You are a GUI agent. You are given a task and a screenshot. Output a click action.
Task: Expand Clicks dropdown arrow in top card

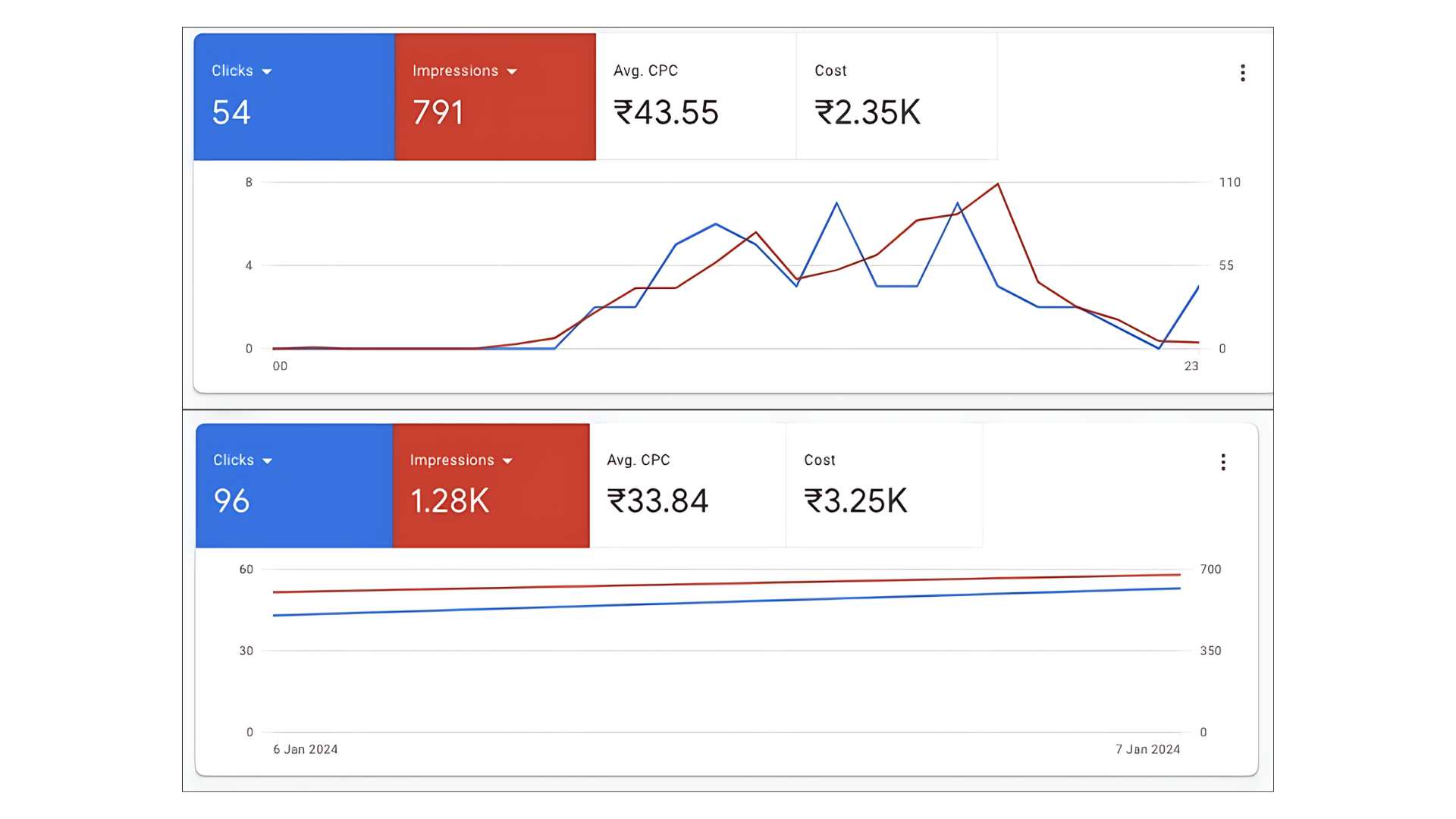point(267,71)
